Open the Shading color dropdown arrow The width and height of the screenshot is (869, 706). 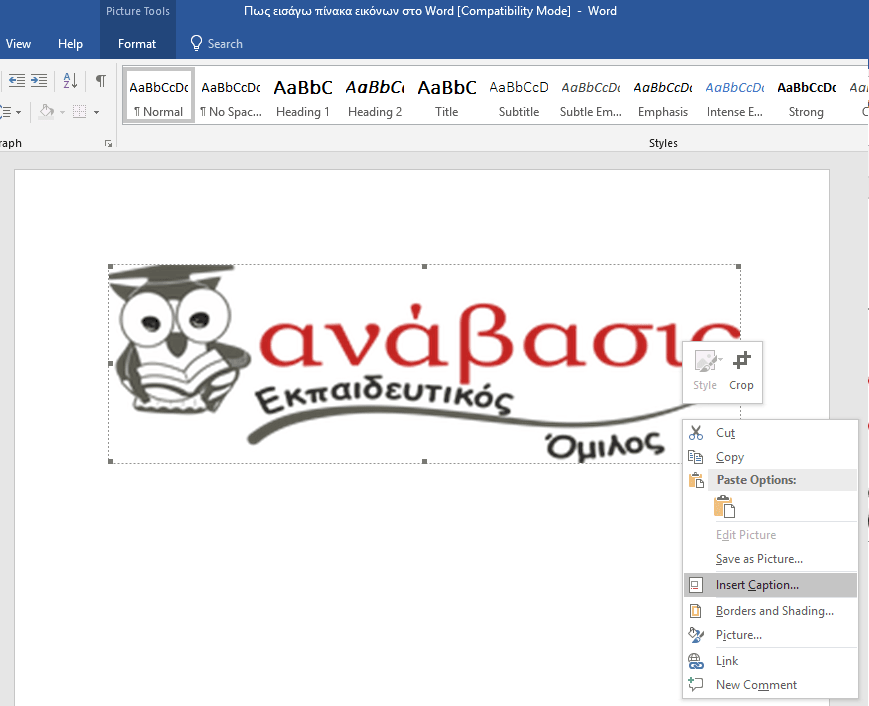click(x=63, y=112)
